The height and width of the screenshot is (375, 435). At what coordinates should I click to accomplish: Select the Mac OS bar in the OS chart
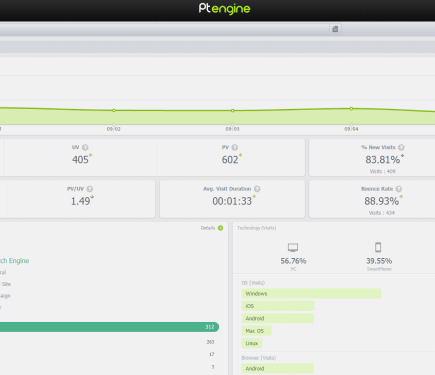256,331
